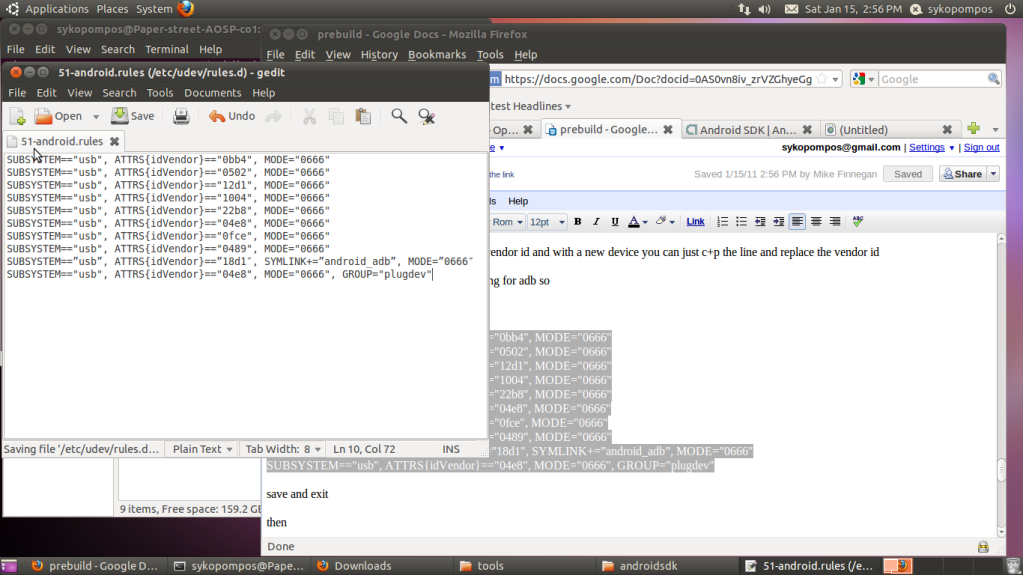The image size is (1023, 575).
Task: Open the Ubuntu Applications menu
Action: pos(57,8)
